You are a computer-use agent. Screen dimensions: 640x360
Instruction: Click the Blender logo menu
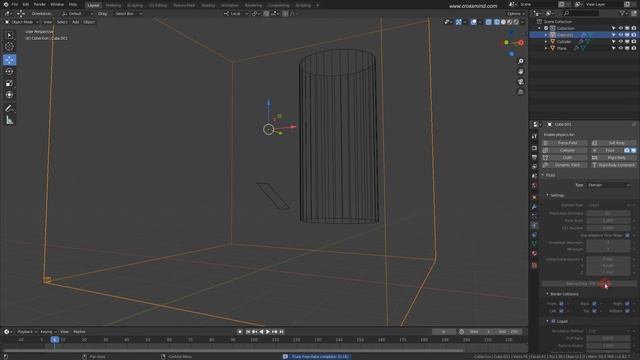(6, 4)
